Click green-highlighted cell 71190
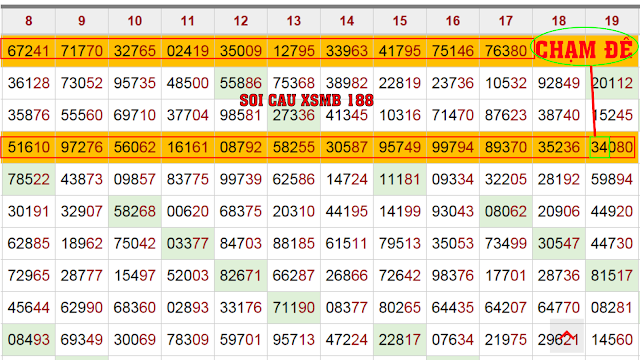The width and height of the screenshot is (640, 360). tap(294, 307)
